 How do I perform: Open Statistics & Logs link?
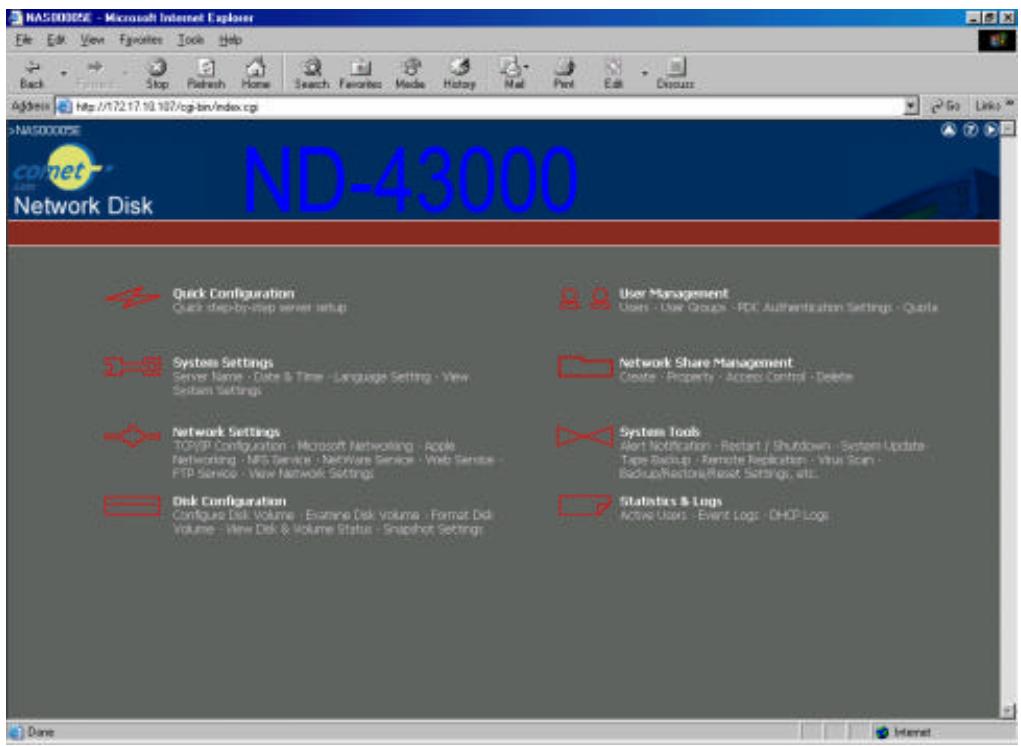(670, 501)
